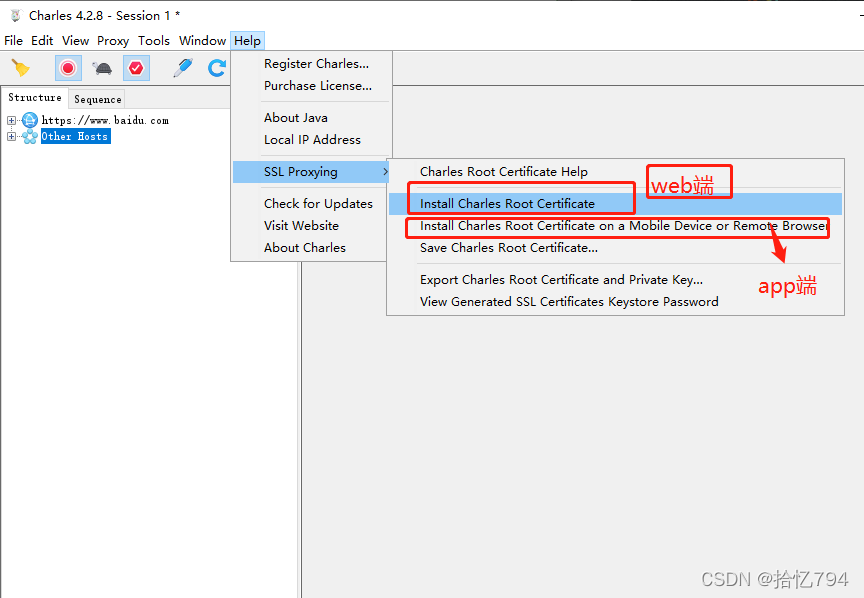
Task: Select the Other Hosts tree row
Action: [x=75, y=136]
